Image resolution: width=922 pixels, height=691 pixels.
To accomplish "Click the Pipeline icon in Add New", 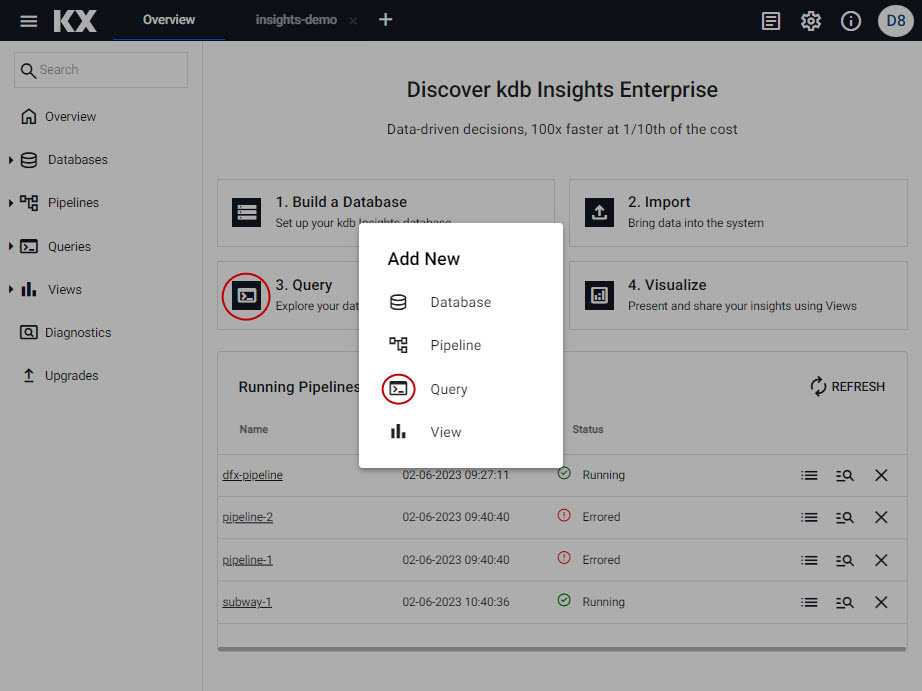I will (x=398, y=345).
